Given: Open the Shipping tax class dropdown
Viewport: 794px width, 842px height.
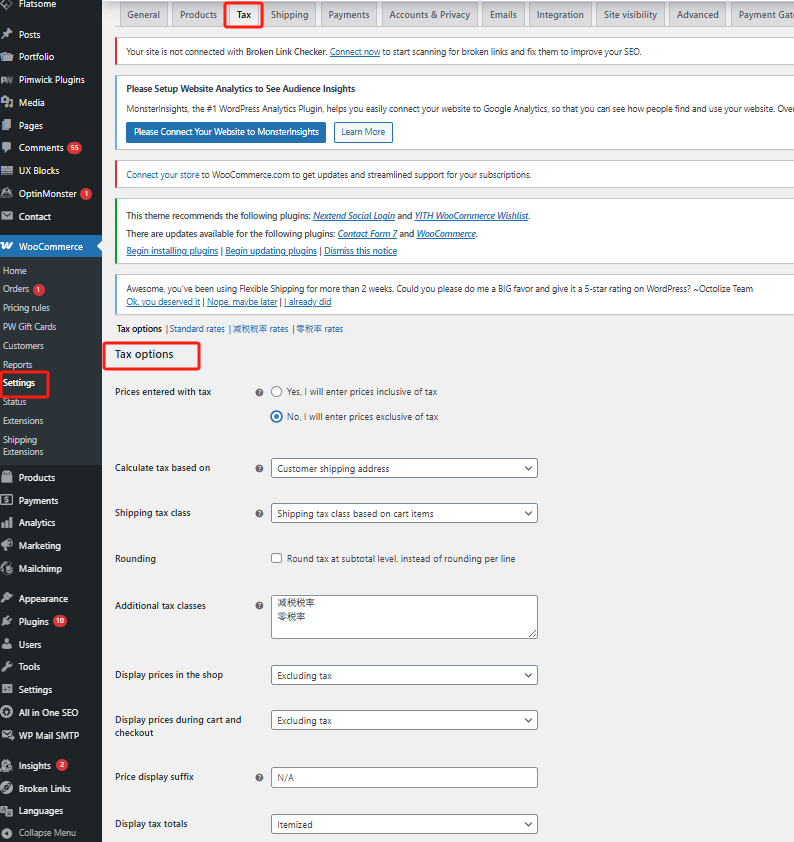Looking at the screenshot, I should (x=404, y=513).
